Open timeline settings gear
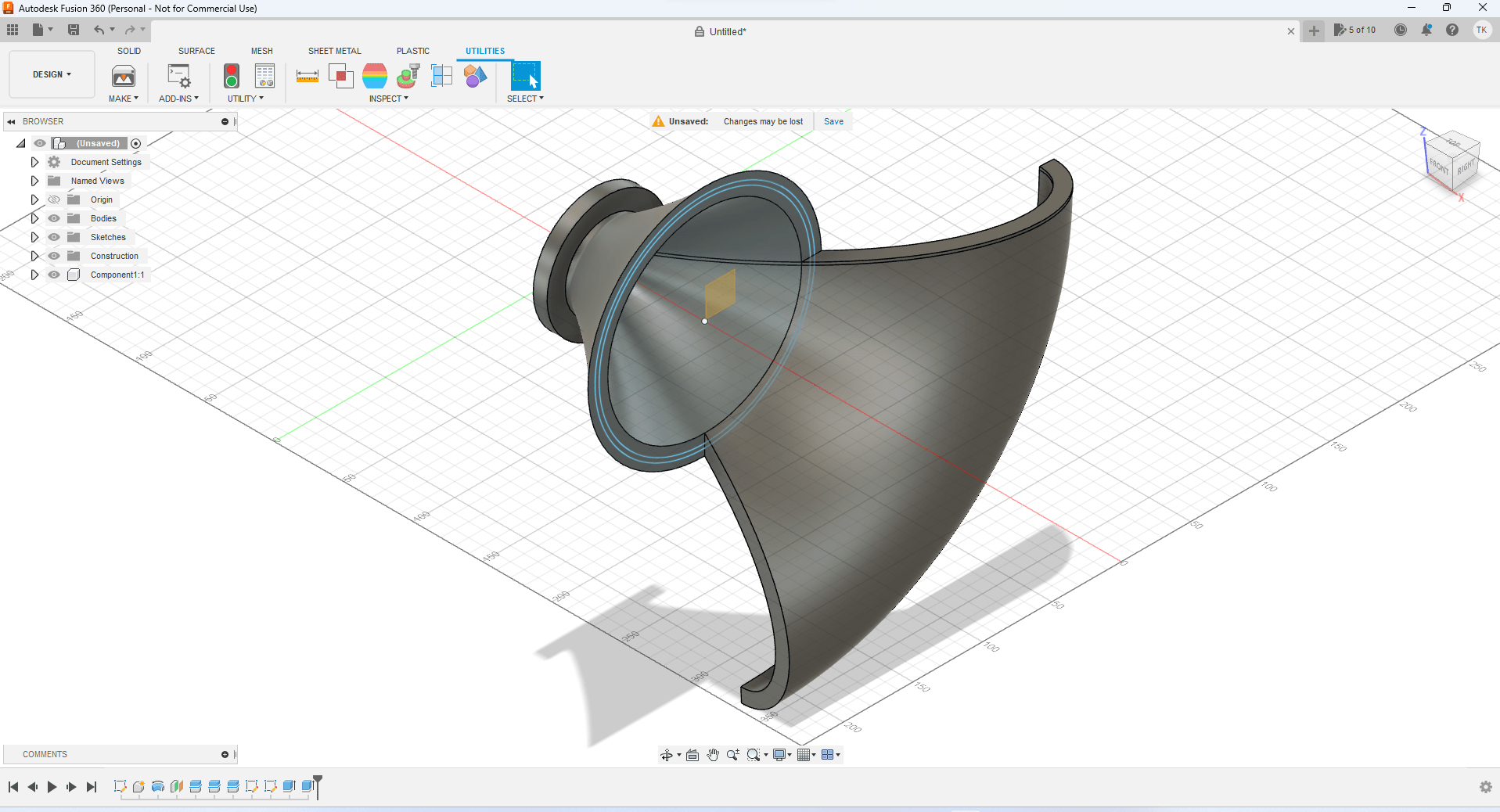Viewport: 1500px width, 812px height. pos(1486,787)
